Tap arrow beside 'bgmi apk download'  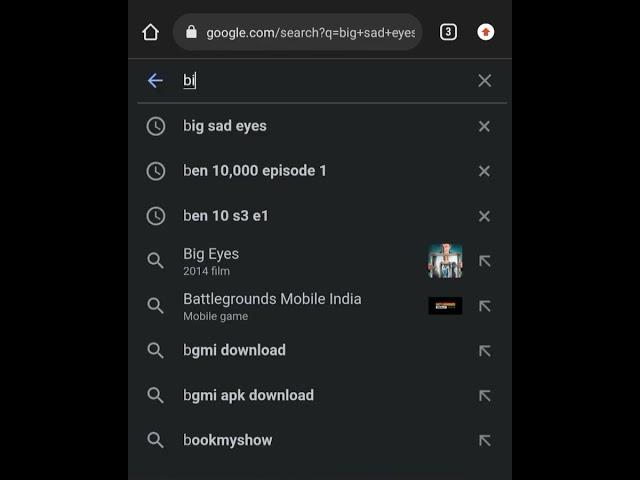pos(484,396)
